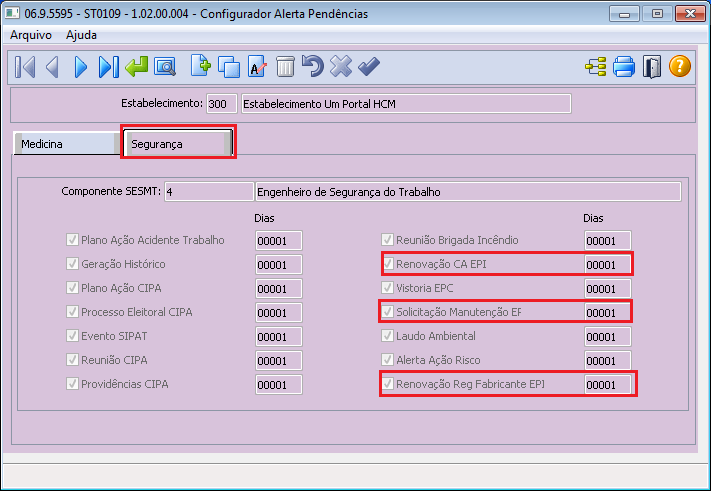Click Dias field for Evento SIPAT
This screenshot has height=497, width=711.
278,337
